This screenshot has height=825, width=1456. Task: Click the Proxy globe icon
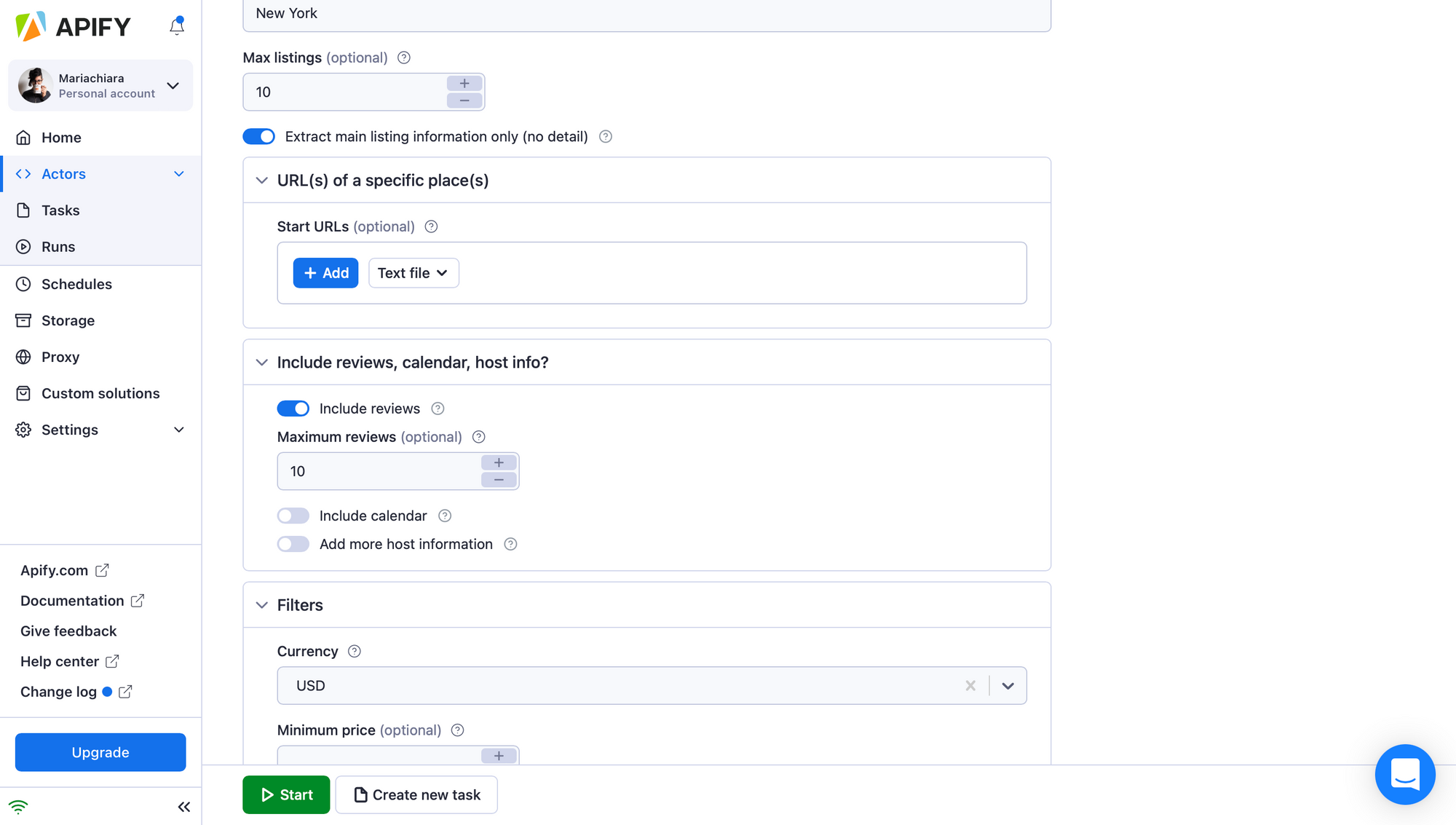pos(23,357)
